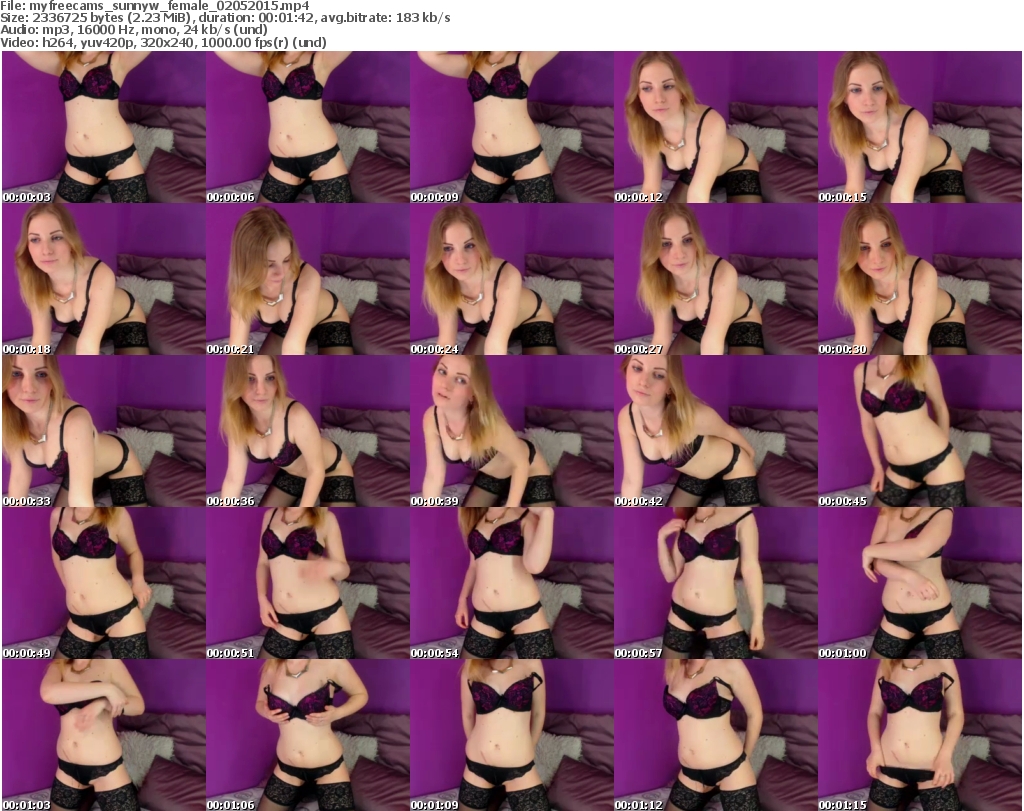Select the thumbnail stamped 00:00:49
This screenshot has width=1024, height=811.
(x=104, y=584)
